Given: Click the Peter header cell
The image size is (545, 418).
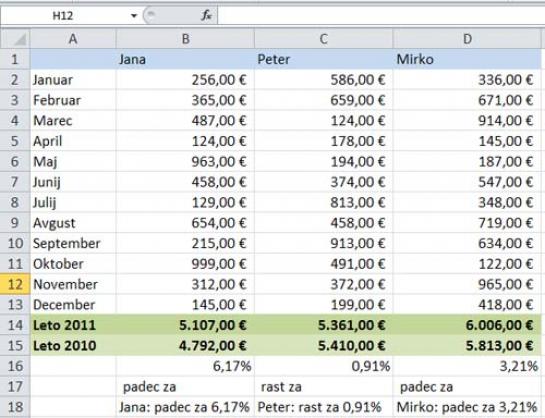Looking at the screenshot, I should click(324, 59).
